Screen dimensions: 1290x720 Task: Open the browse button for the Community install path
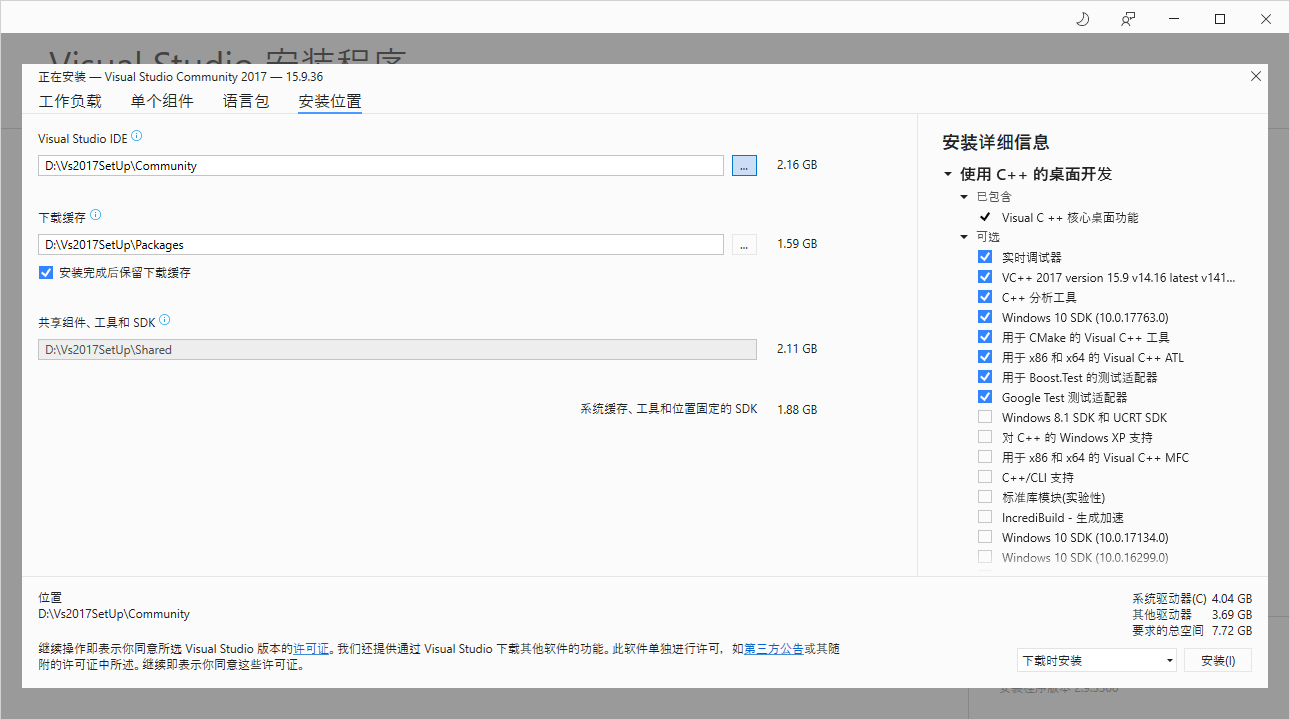(744, 164)
